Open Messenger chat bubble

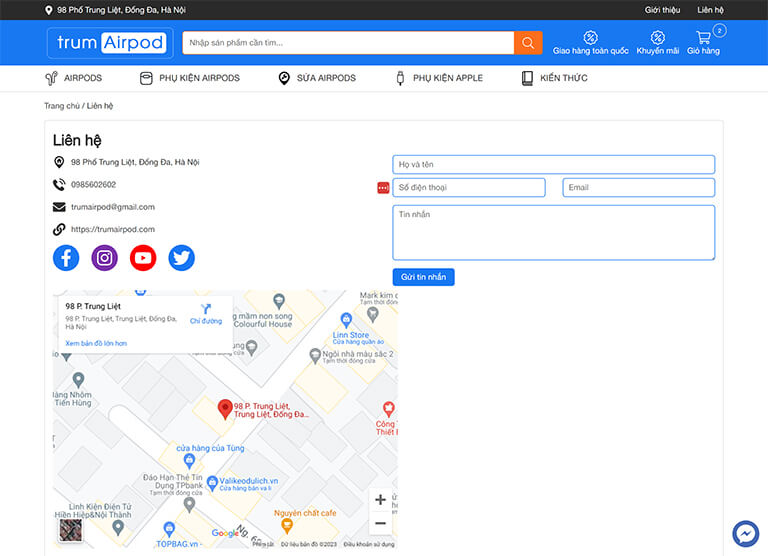[745, 534]
